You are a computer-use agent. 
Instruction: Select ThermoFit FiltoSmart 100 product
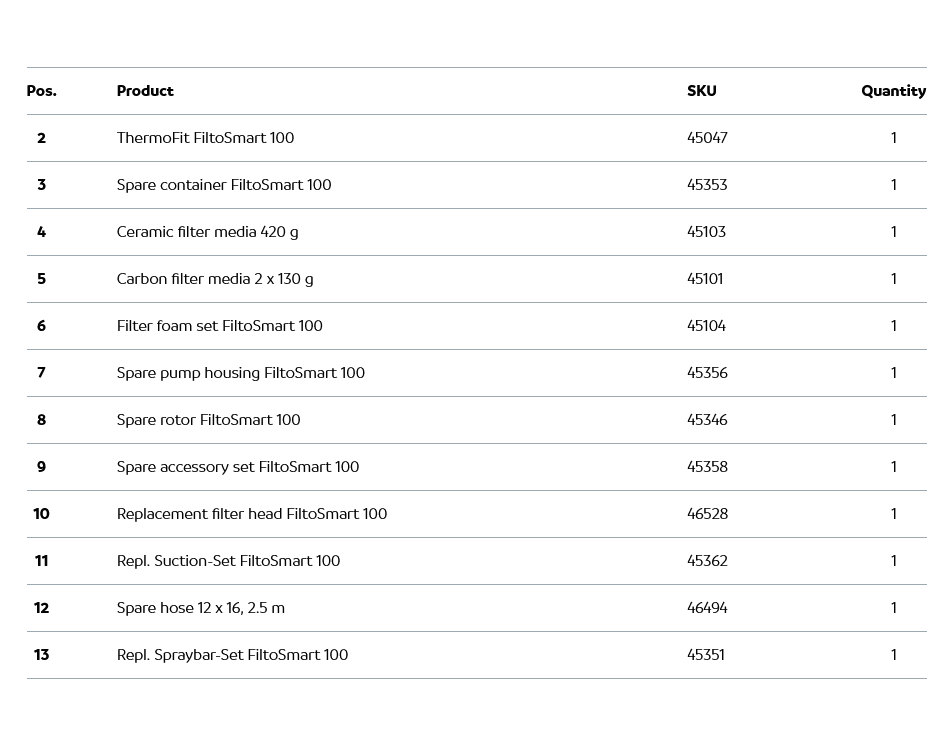205,138
